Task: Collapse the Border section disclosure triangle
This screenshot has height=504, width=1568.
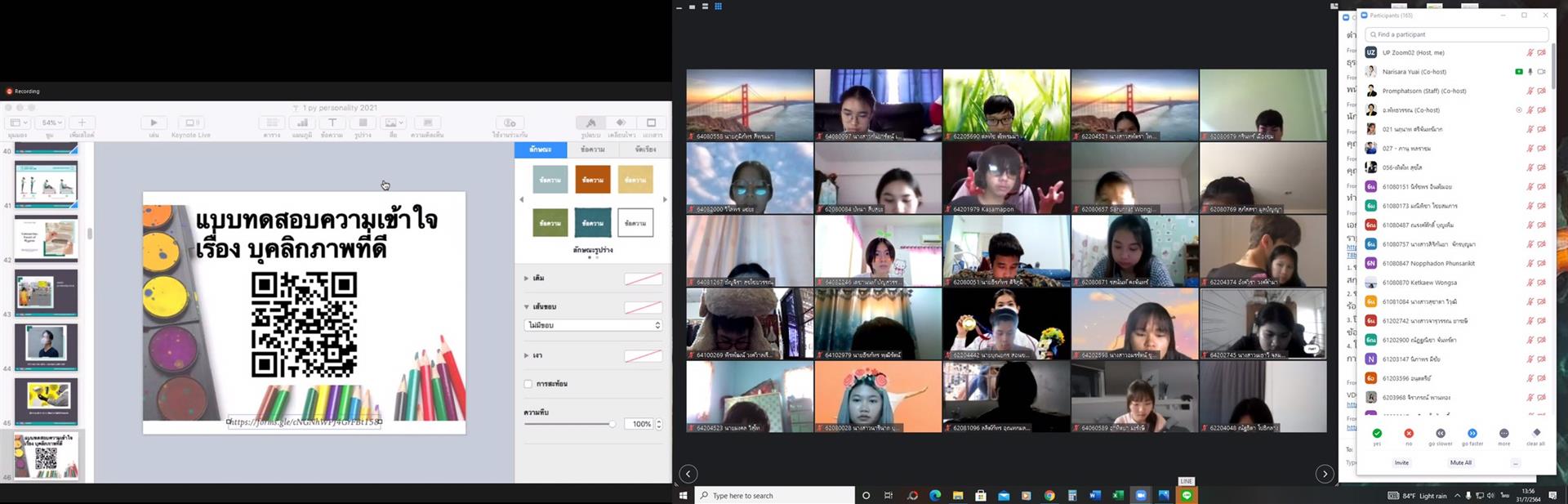Action: 526,306
